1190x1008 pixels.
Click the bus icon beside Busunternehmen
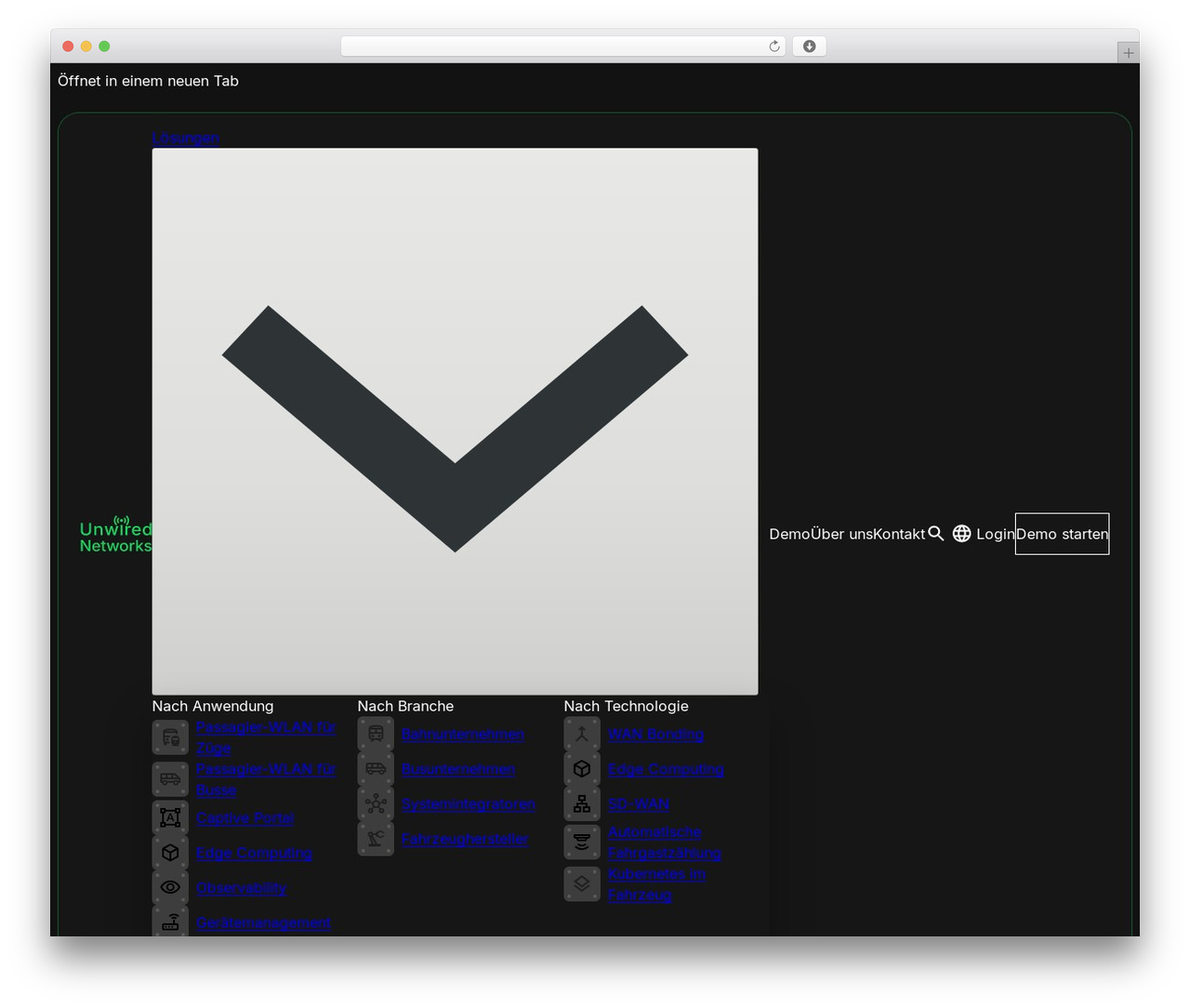coord(376,769)
